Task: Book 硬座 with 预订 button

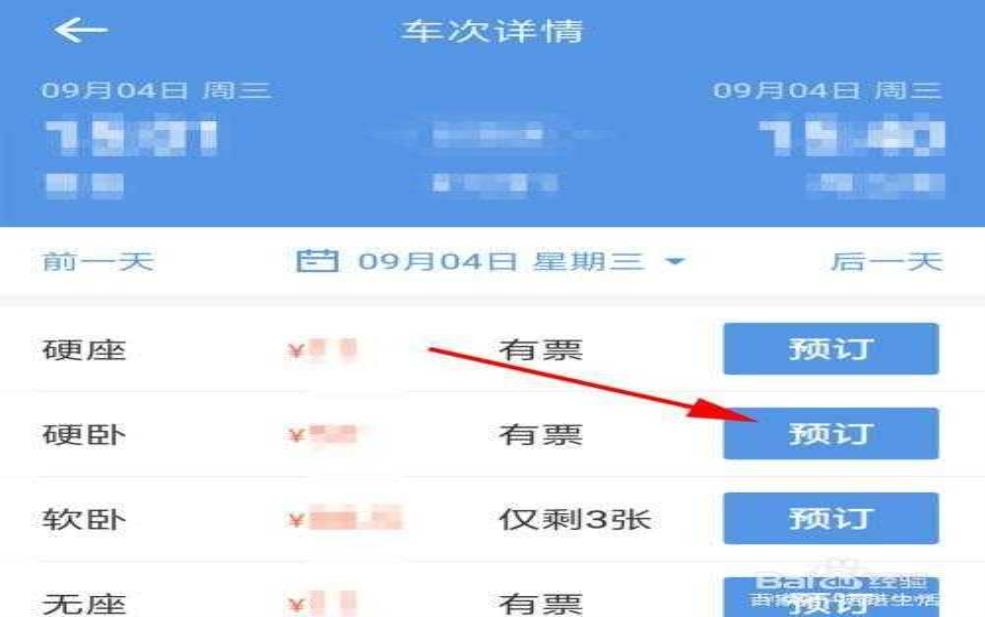Action: click(x=830, y=349)
